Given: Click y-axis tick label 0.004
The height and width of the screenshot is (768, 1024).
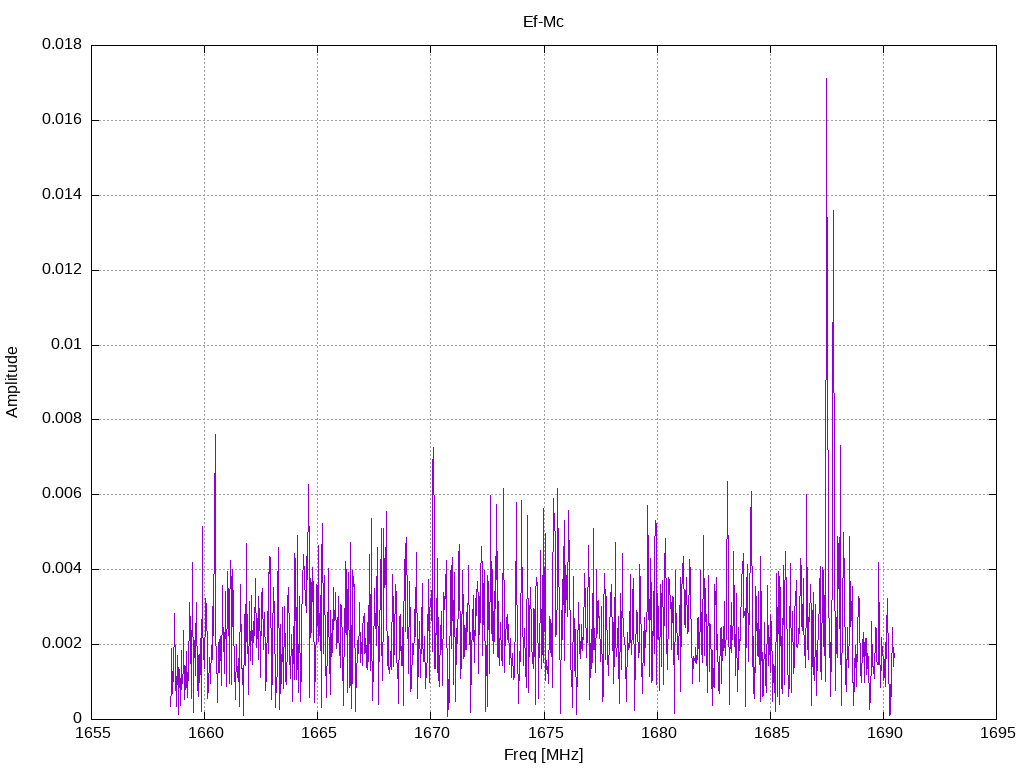Looking at the screenshot, I should coord(62,569).
